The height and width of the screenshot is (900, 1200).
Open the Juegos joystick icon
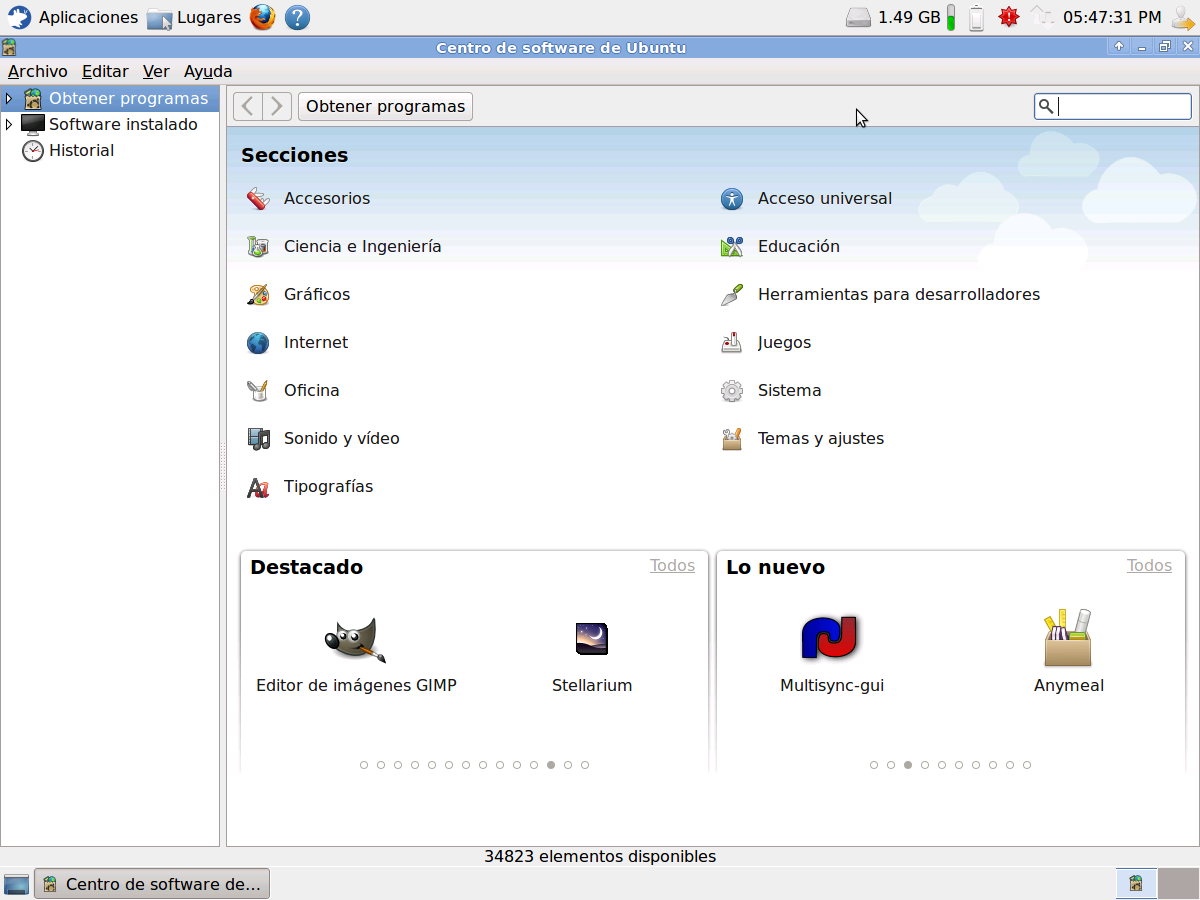click(x=732, y=343)
